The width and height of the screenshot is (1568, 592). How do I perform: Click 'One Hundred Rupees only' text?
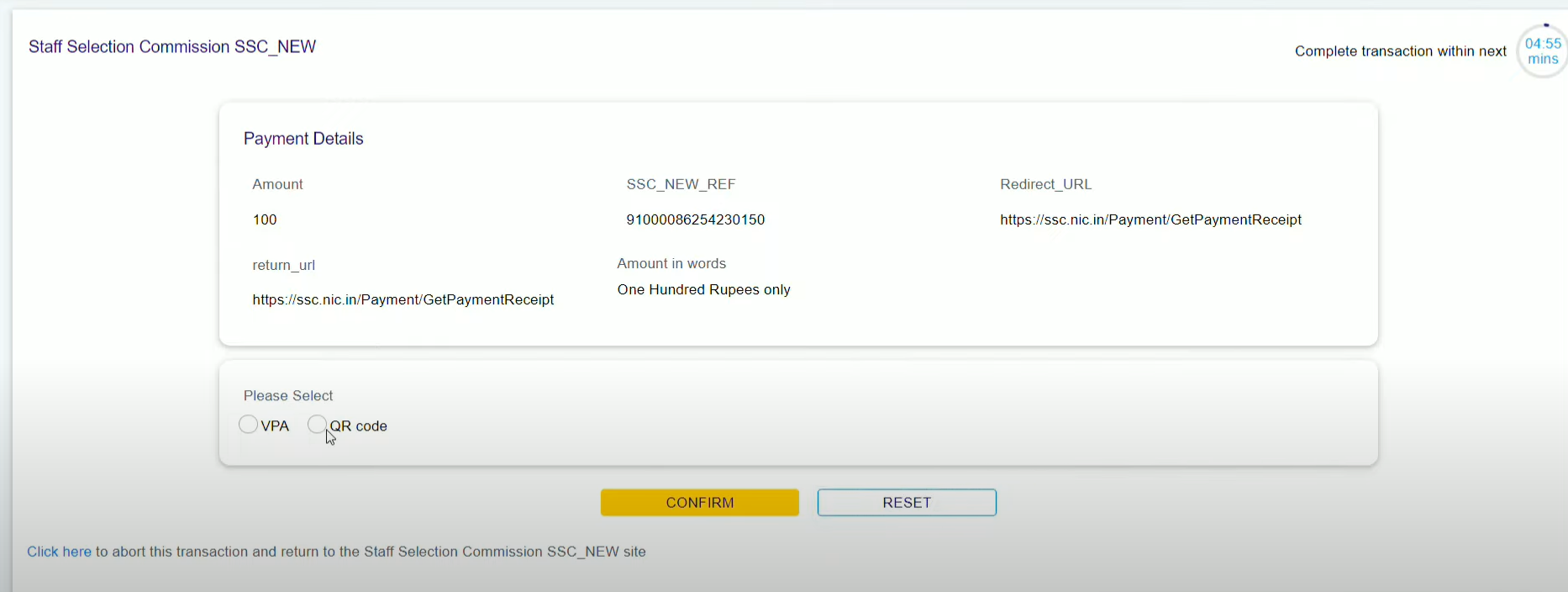(704, 289)
